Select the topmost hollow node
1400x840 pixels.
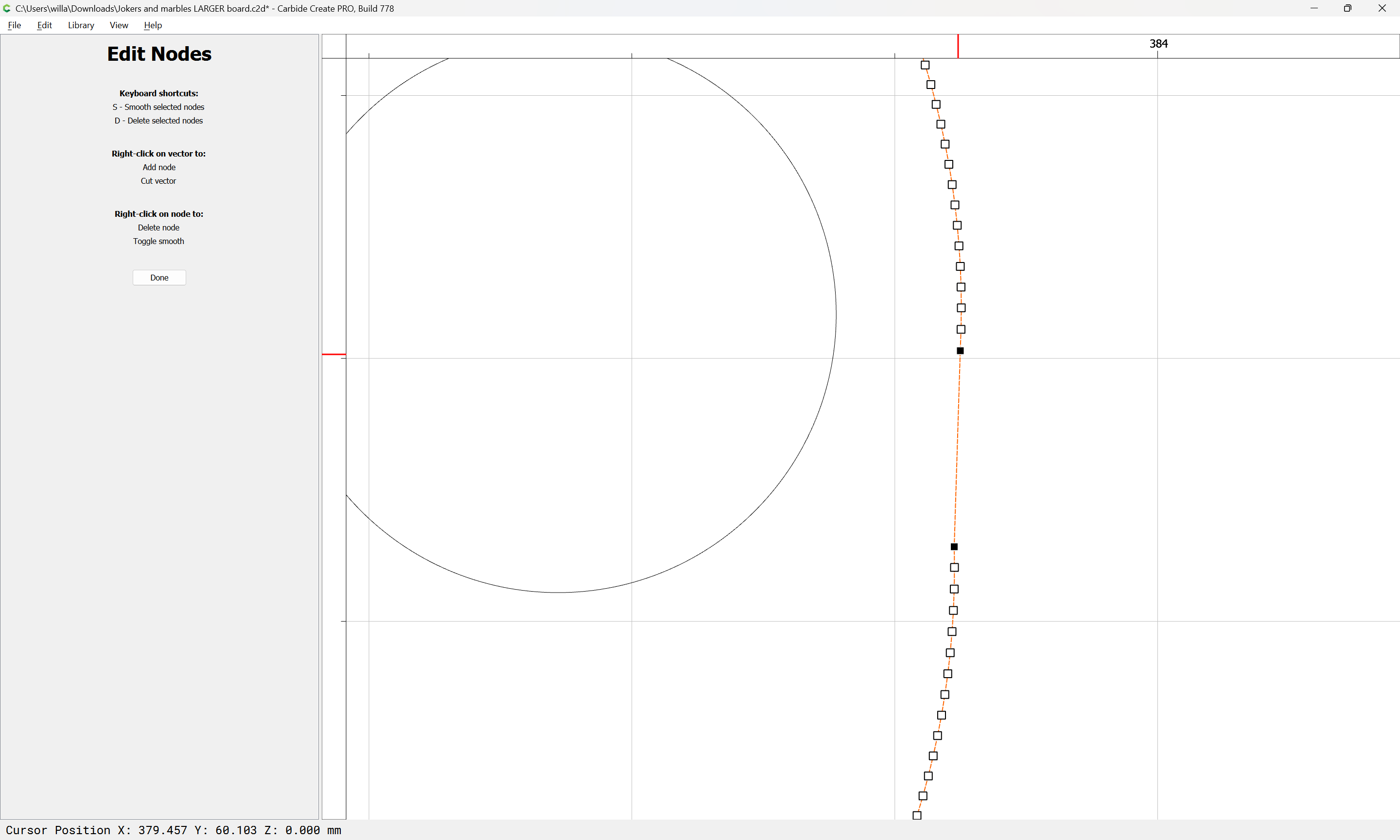tap(925, 65)
